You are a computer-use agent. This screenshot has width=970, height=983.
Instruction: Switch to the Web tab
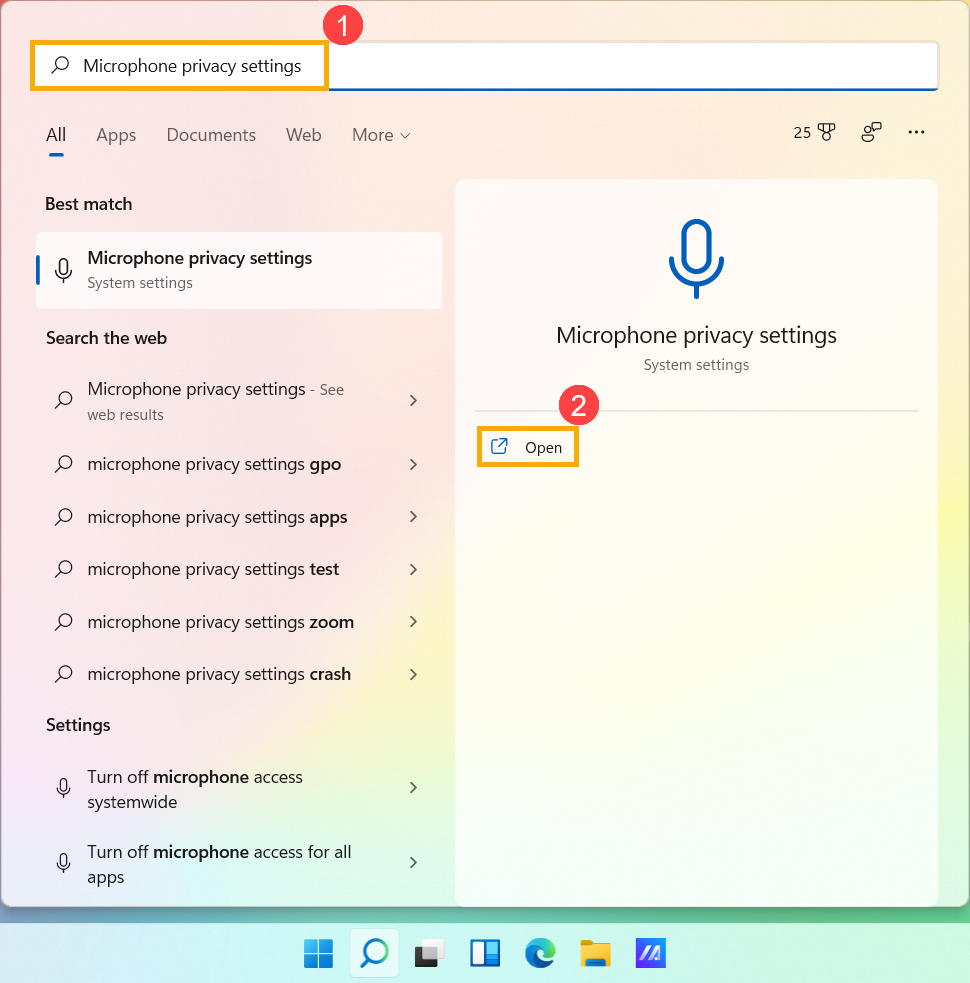tap(303, 135)
